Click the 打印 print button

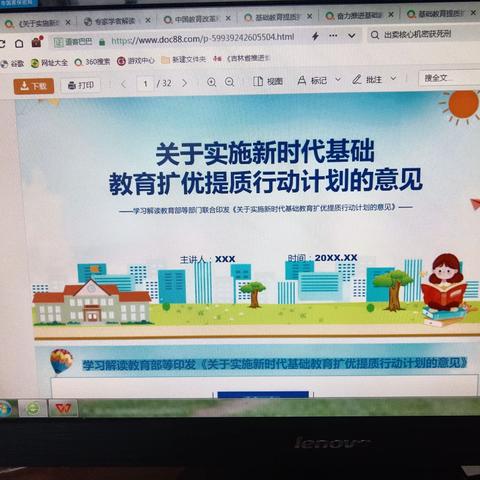81,86
